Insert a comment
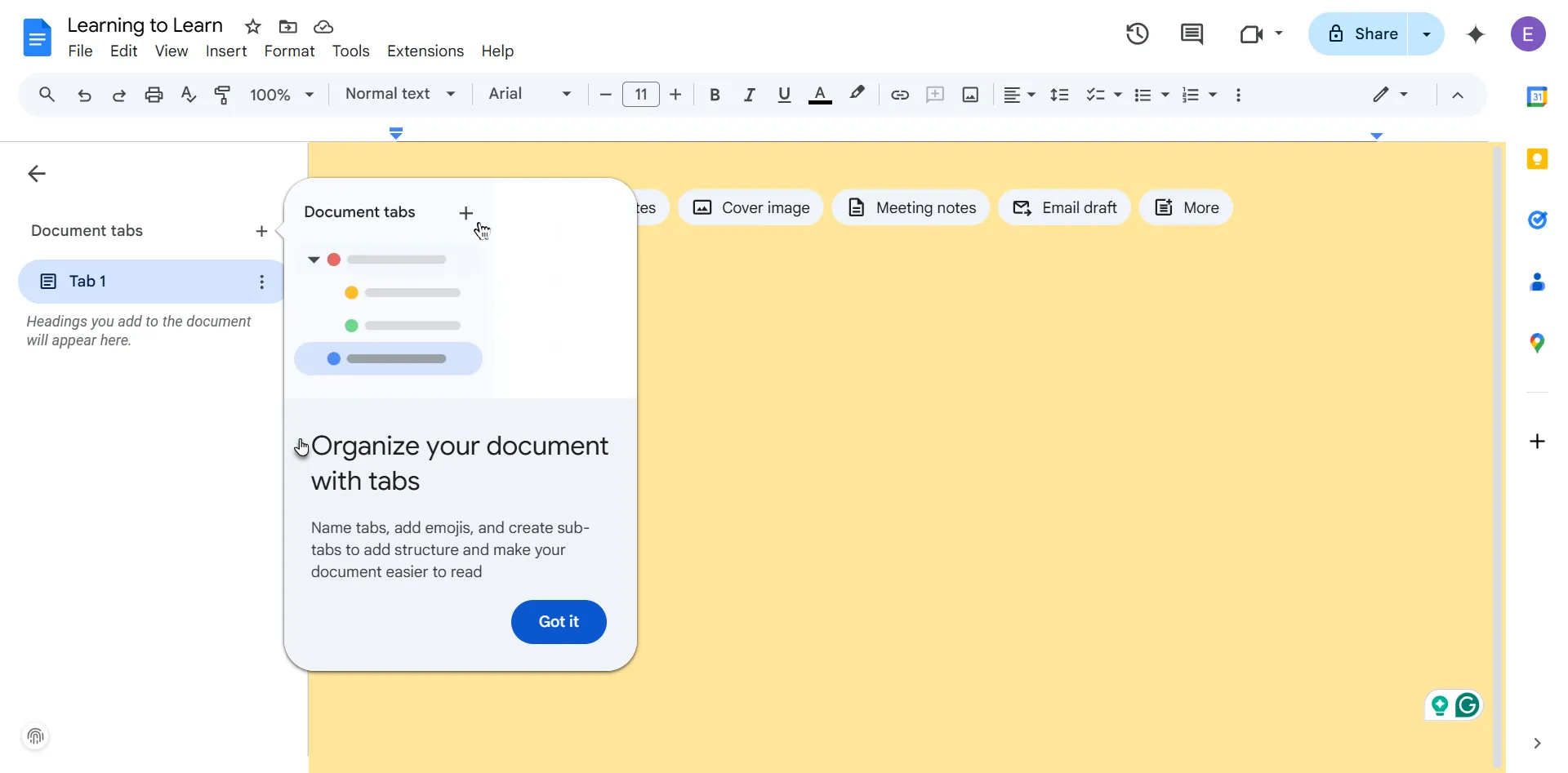The image size is (1568, 773). coord(936,95)
